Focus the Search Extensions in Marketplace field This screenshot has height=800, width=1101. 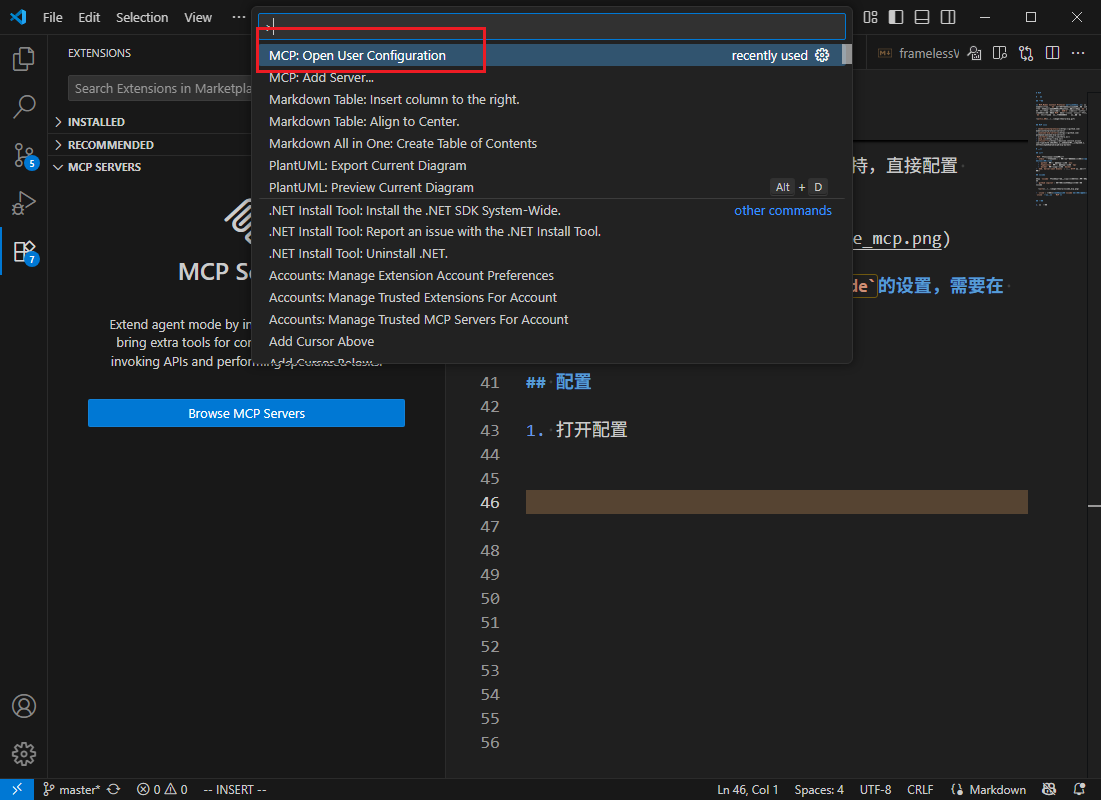[160, 88]
